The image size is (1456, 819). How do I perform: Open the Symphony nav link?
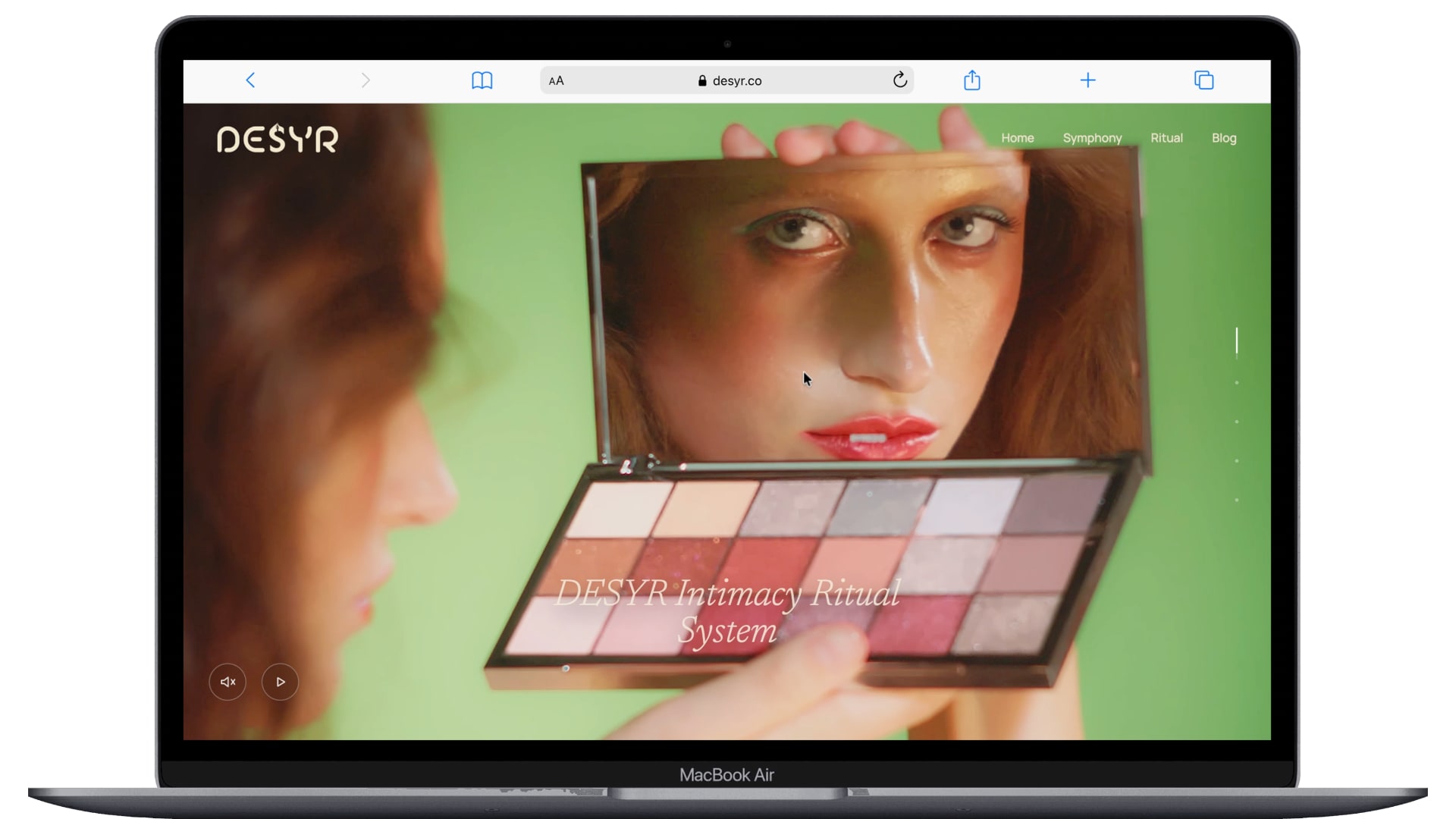(x=1092, y=138)
